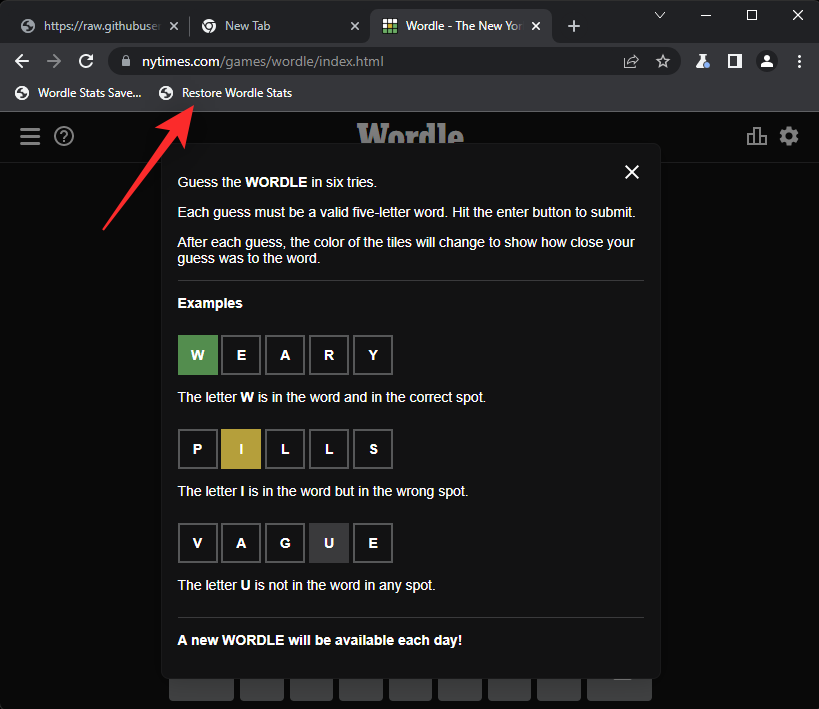819x709 pixels.
Task: Click the Examples heading
Action: coord(210,303)
